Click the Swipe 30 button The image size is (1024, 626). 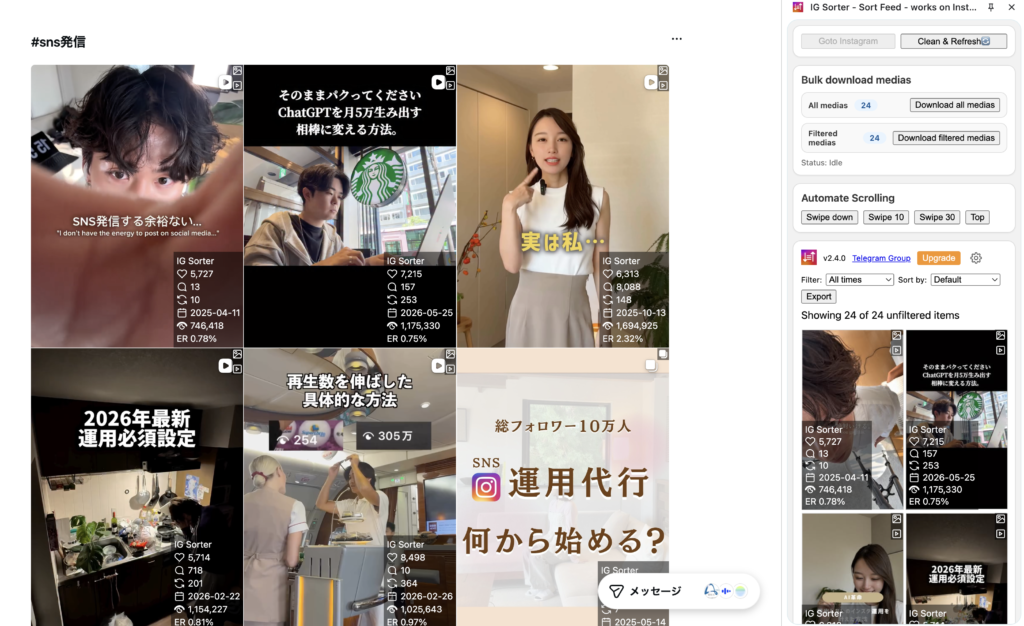[936, 217]
